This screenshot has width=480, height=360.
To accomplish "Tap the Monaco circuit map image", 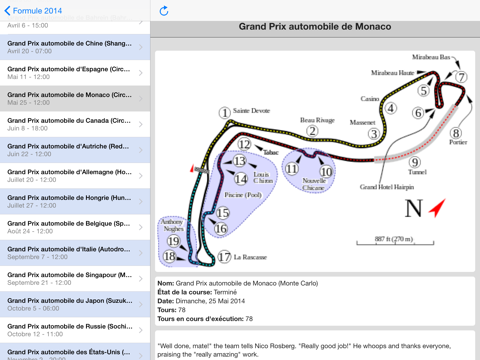I will tap(315, 161).
